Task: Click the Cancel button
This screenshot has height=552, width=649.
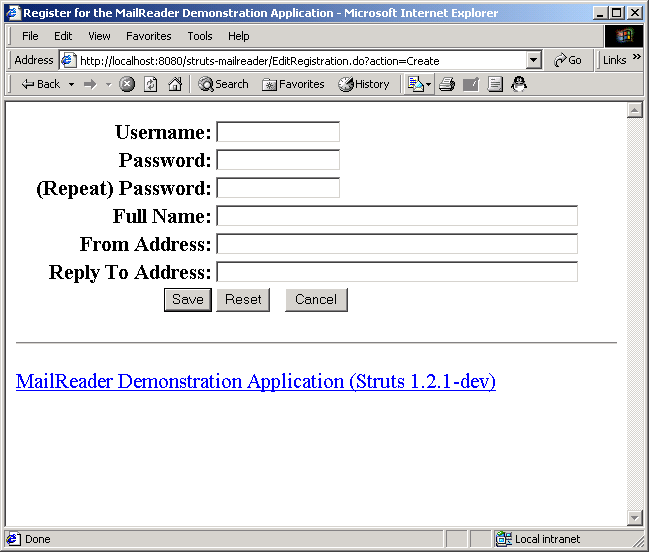Action: [316, 300]
